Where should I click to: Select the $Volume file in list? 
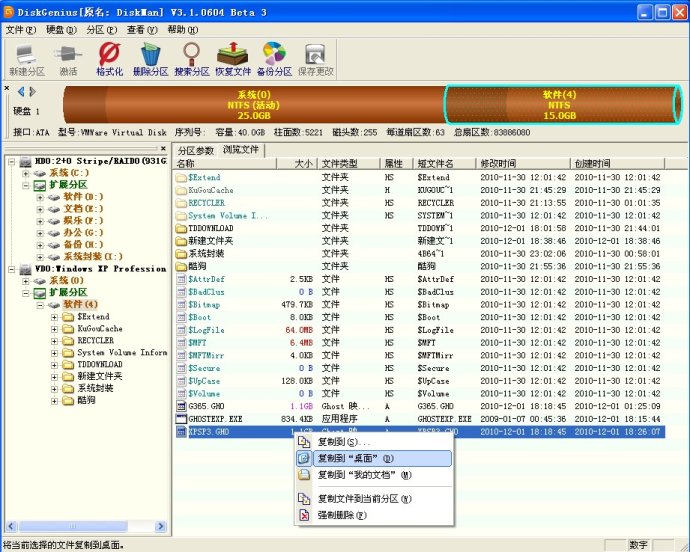pos(204,394)
